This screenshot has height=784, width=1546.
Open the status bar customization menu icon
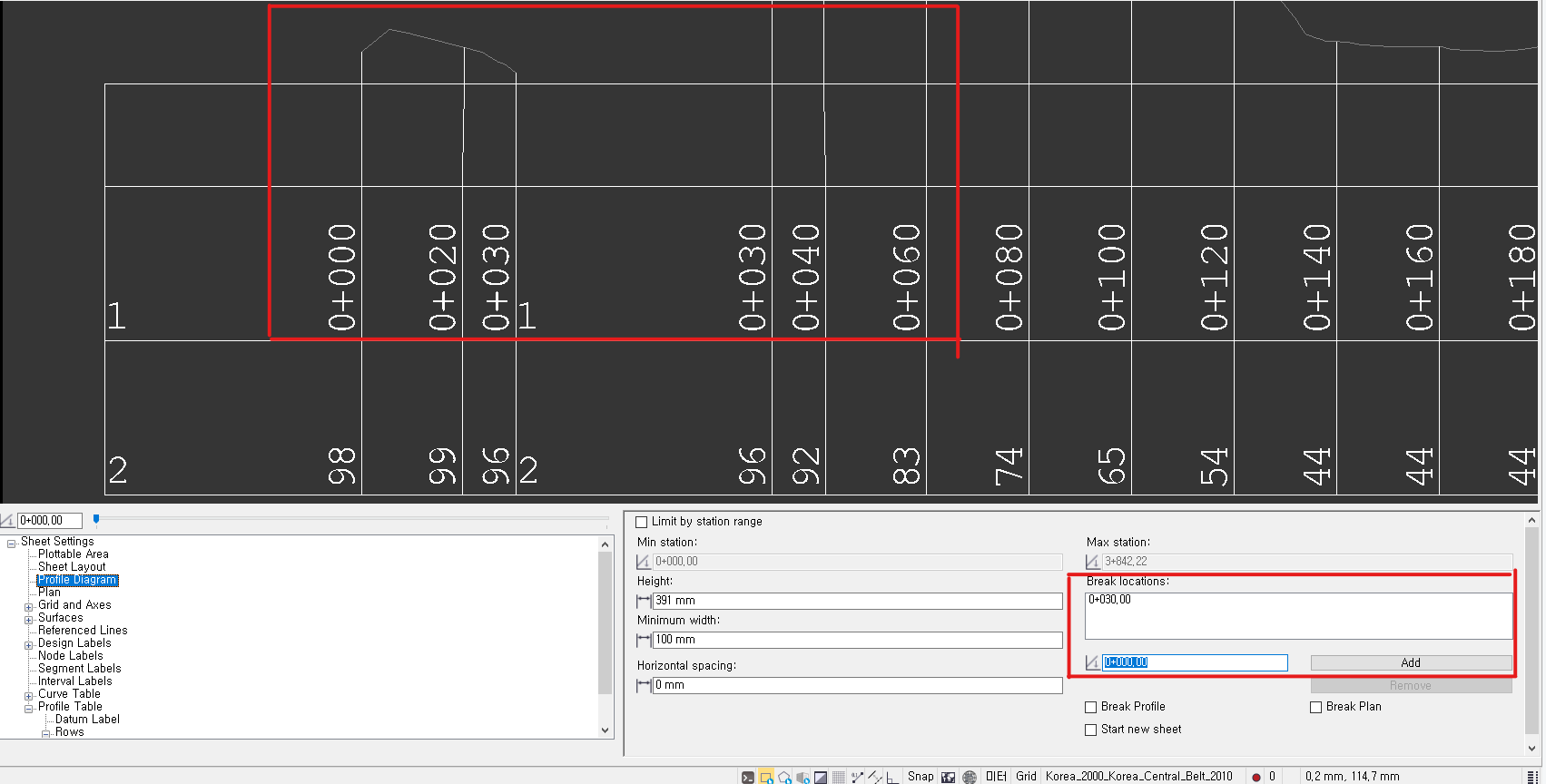1532,777
